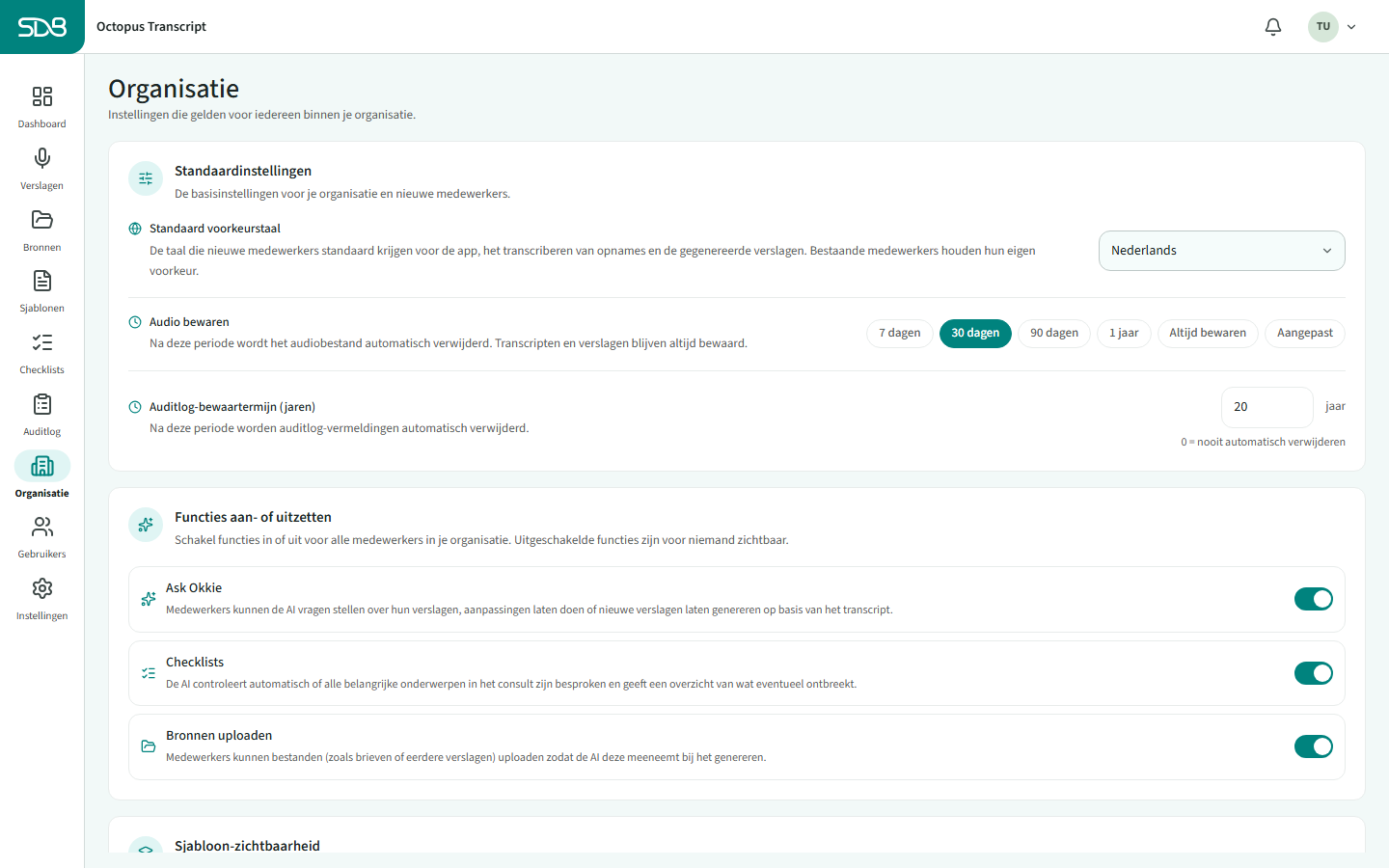Open Bronnen folder icon in sidebar
The height and width of the screenshot is (868, 1389).
pos(42,220)
